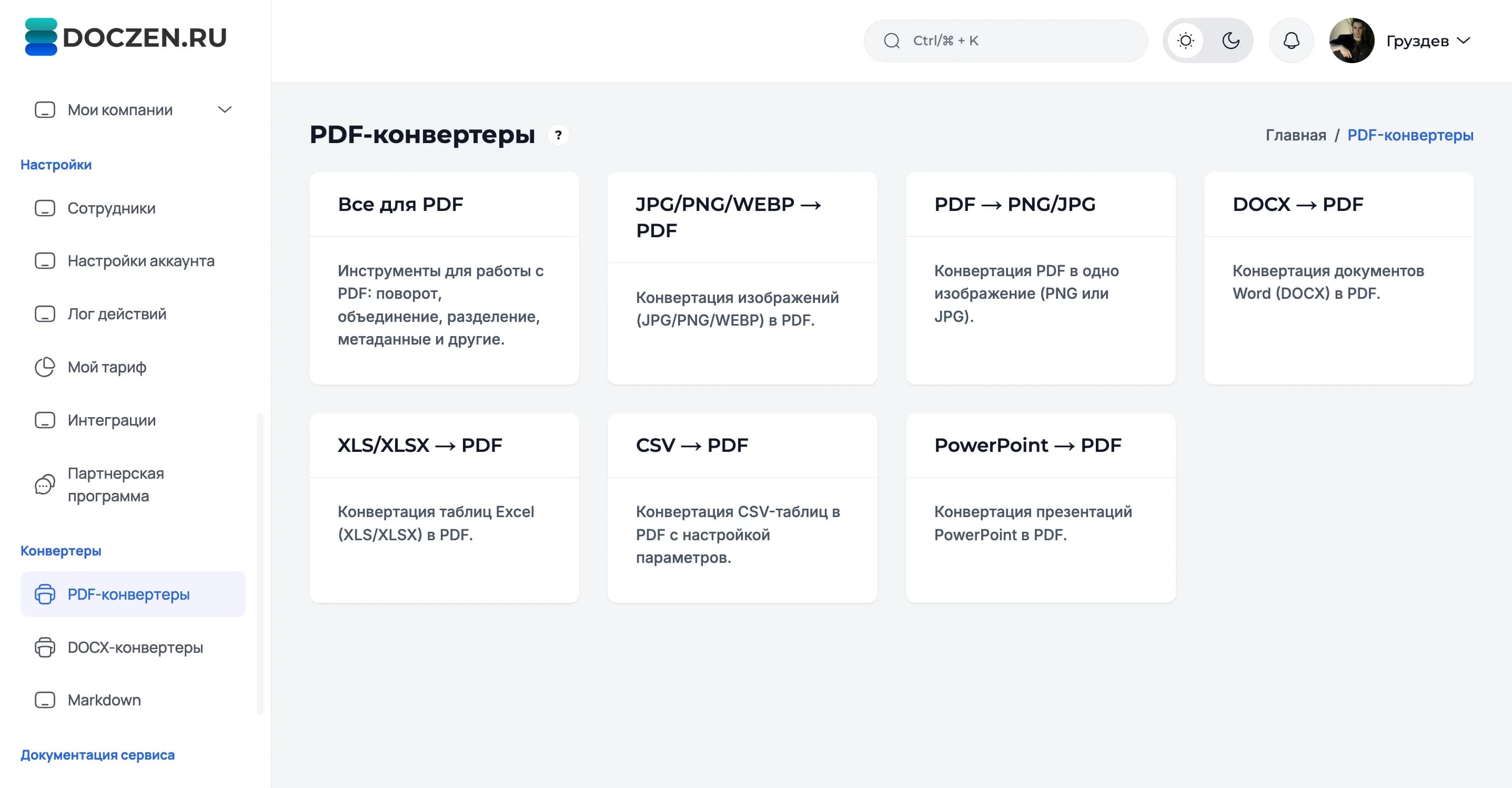Open Настройки аккаунта menu item
Image resolution: width=1512 pixels, height=788 pixels.
click(x=133, y=260)
